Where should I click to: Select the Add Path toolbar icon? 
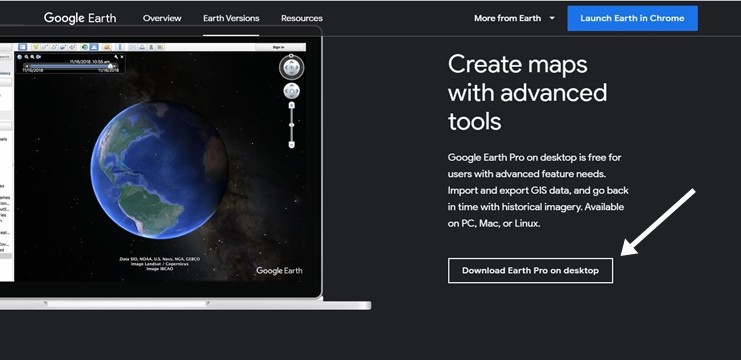pyautogui.click(x=54, y=47)
